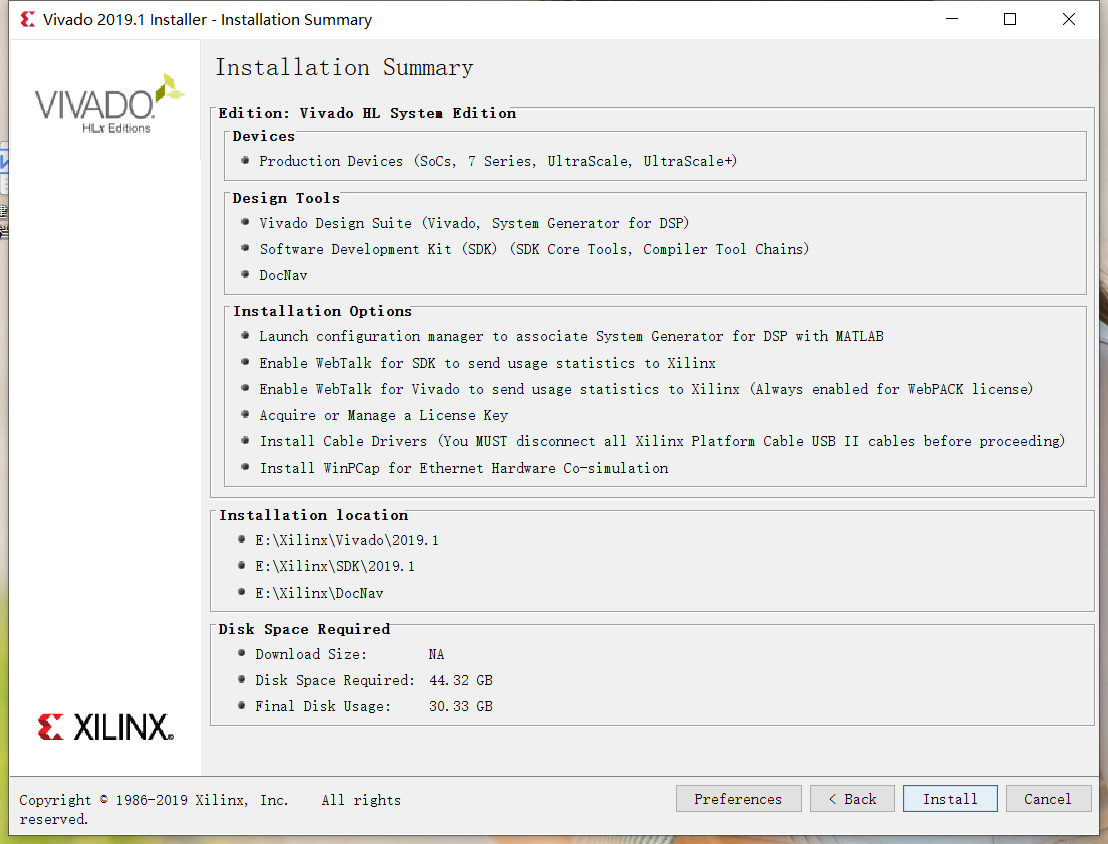Click the Installation Options group label

(322, 312)
